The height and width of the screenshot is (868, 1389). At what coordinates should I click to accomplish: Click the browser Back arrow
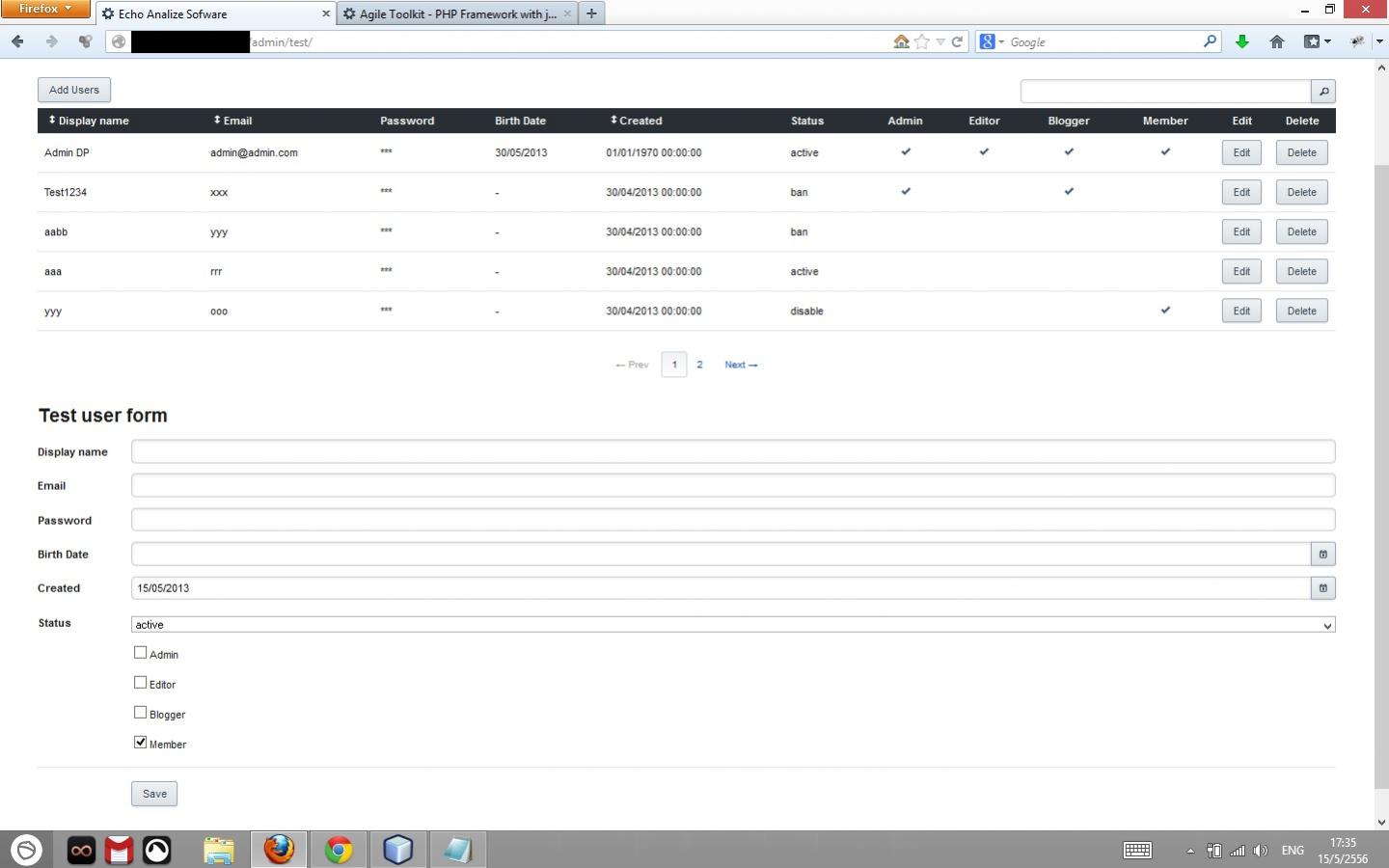pos(17,41)
